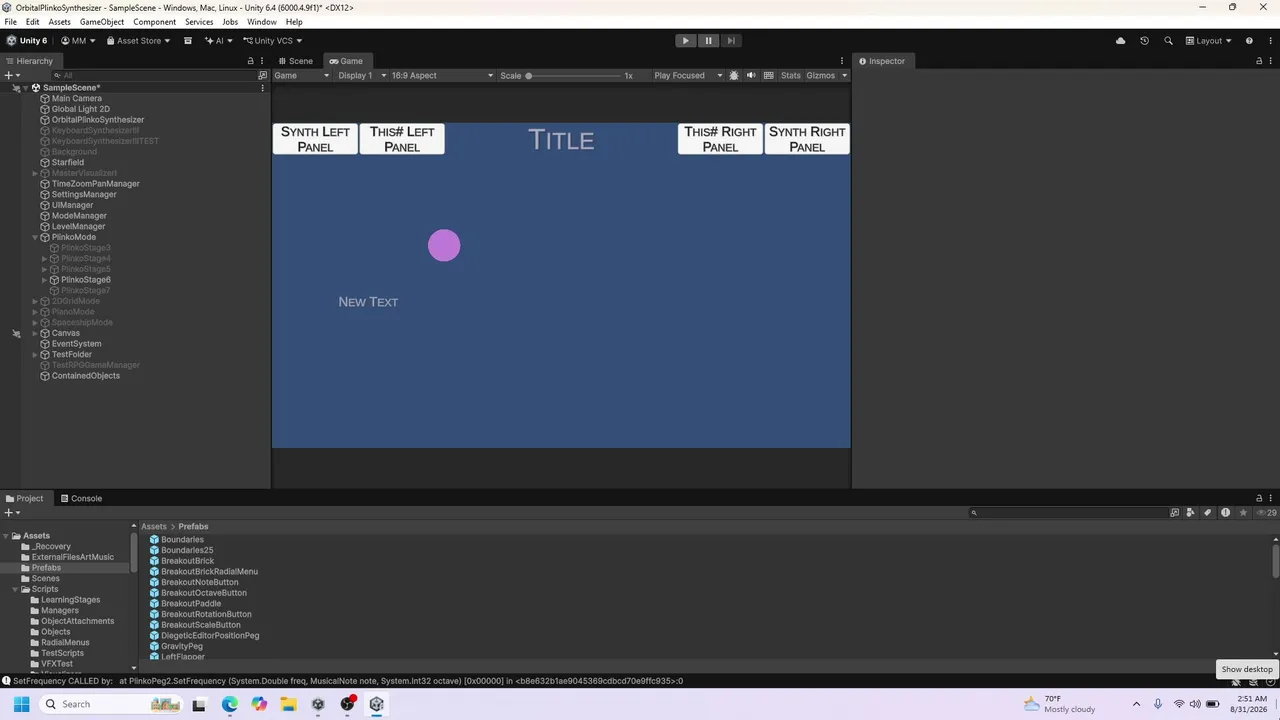Toggle the debug bug icon in Game view
1280x720 pixels.
click(x=734, y=76)
